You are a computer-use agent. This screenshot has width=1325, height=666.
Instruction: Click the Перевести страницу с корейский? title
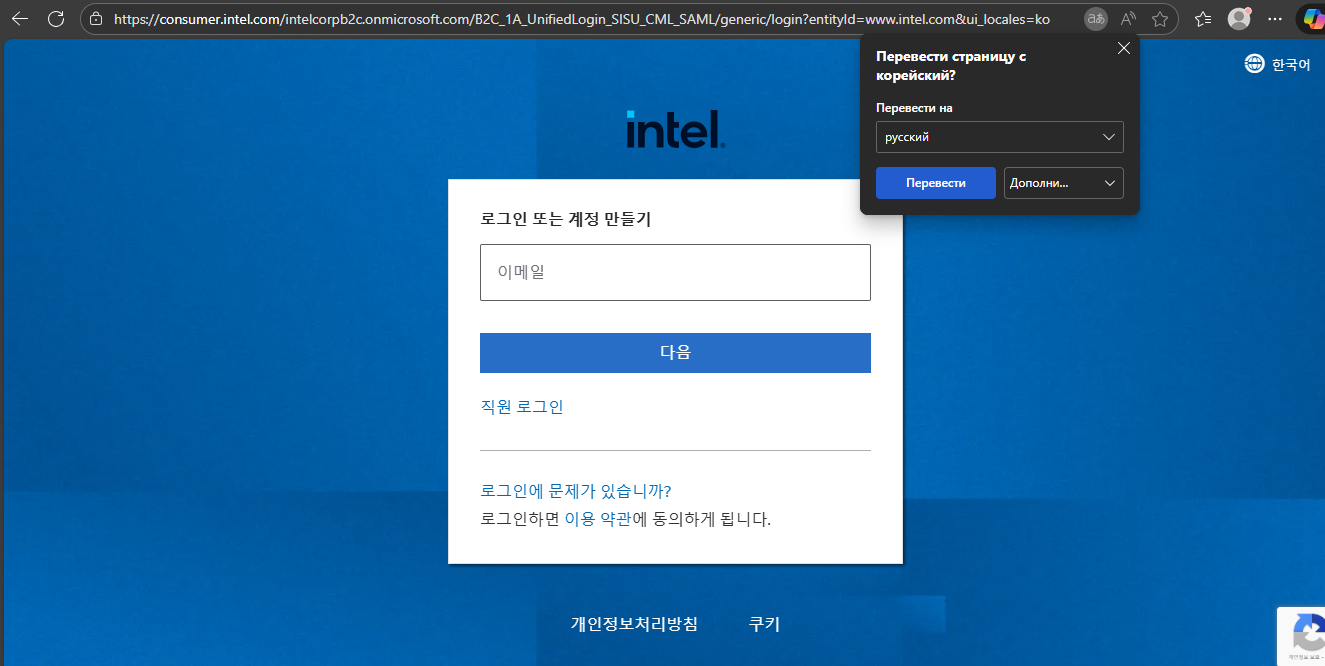tap(951, 66)
